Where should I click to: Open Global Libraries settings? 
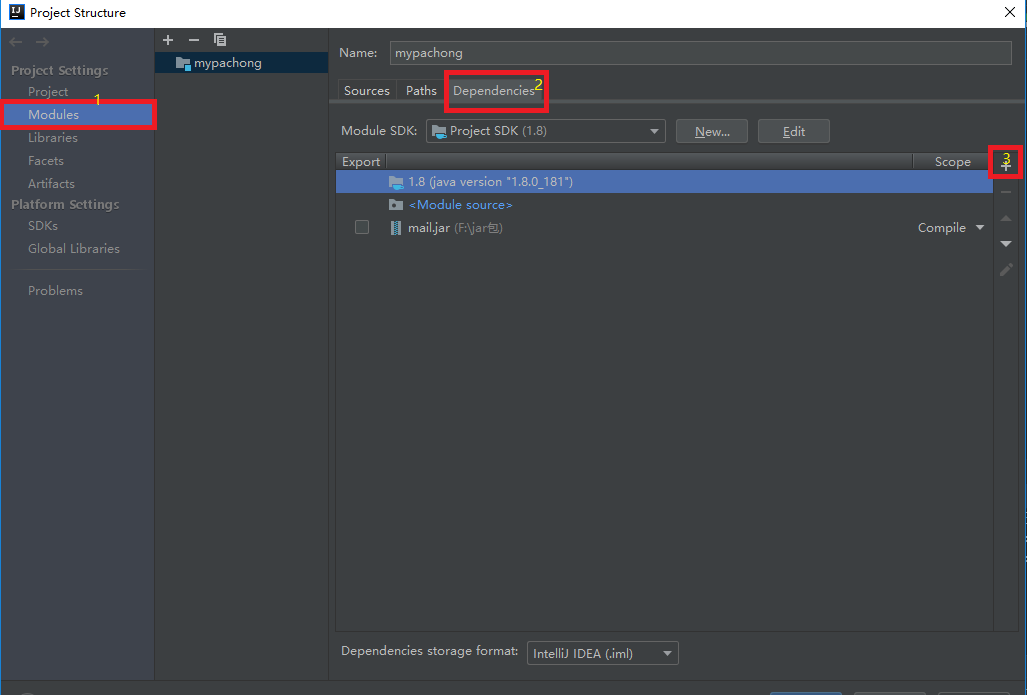pos(73,248)
